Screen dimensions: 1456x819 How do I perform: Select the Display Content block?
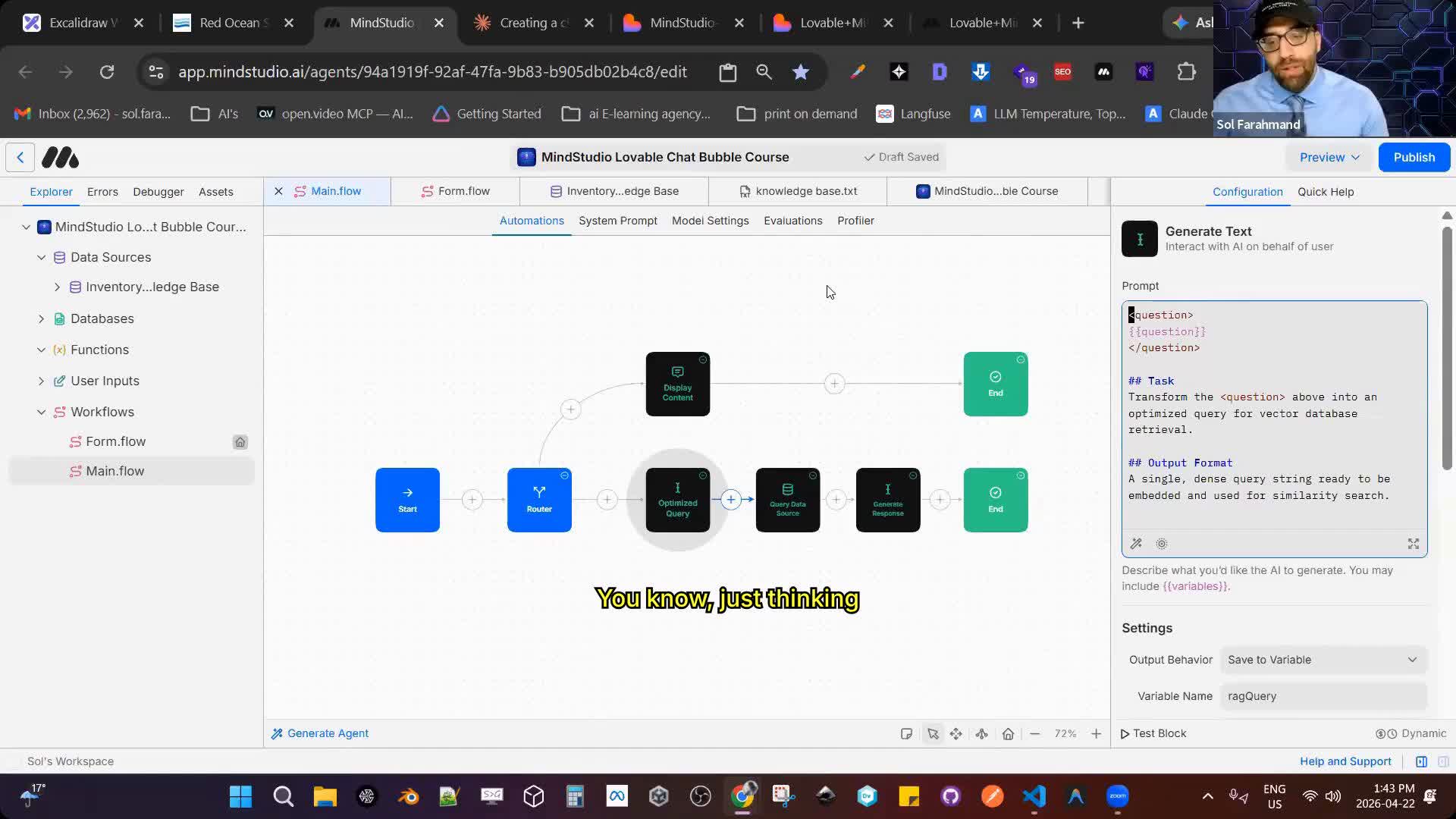(x=678, y=384)
